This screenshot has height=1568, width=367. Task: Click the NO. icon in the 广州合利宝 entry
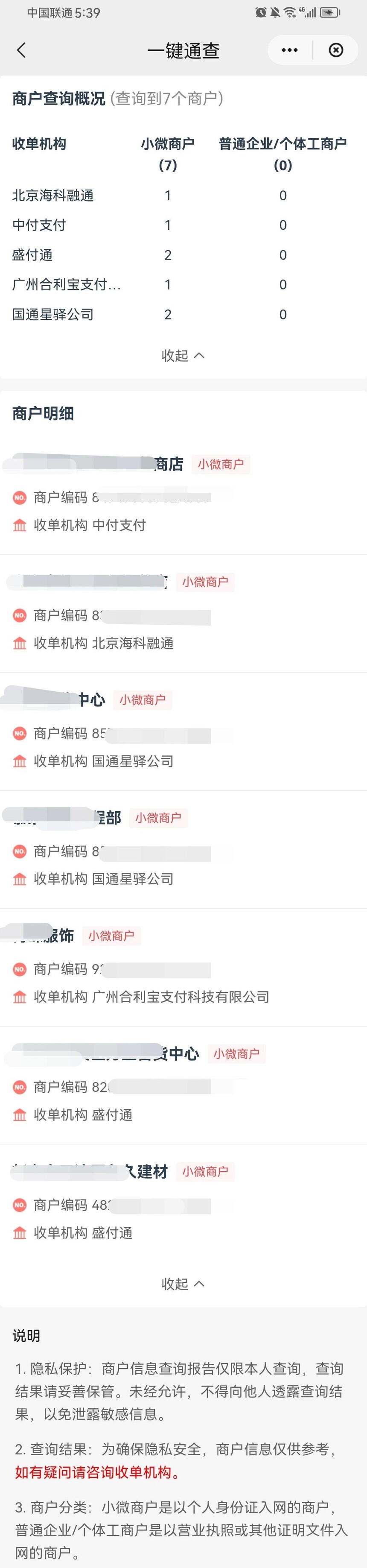click(20, 969)
